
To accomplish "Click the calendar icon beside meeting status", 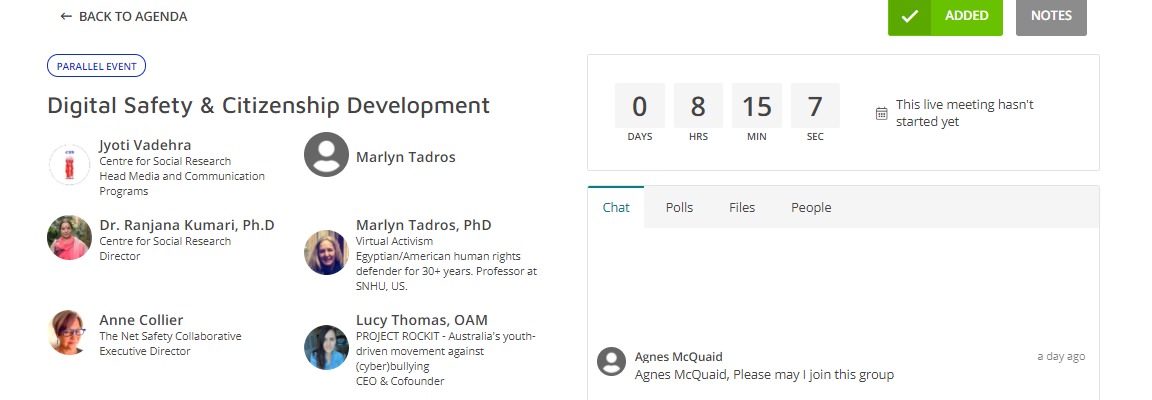I will [x=882, y=113].
